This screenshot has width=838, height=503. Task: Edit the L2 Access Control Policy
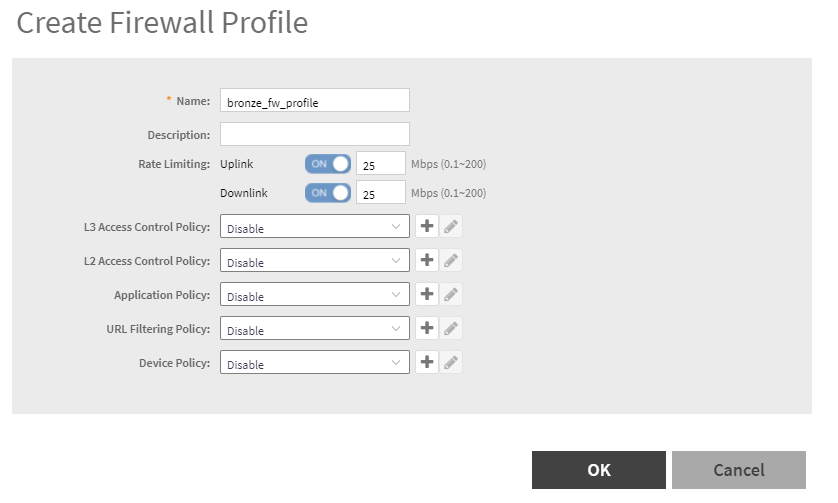451,261
